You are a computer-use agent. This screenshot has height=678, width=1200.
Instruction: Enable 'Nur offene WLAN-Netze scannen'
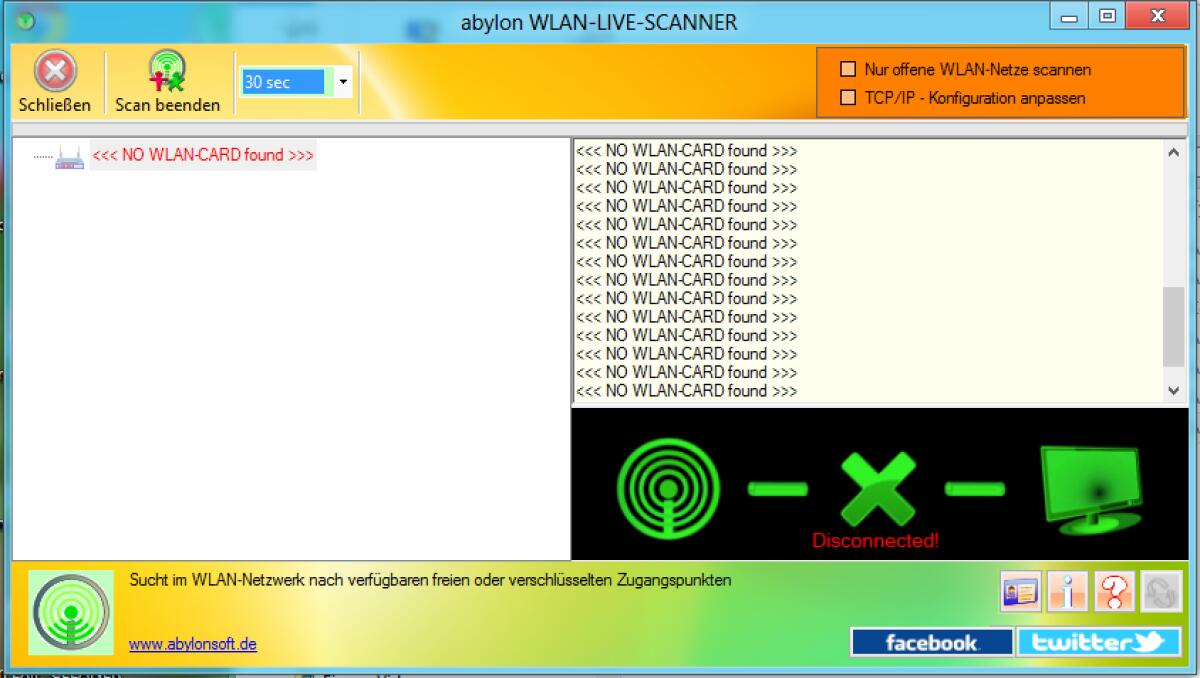[x=849, y=69]
